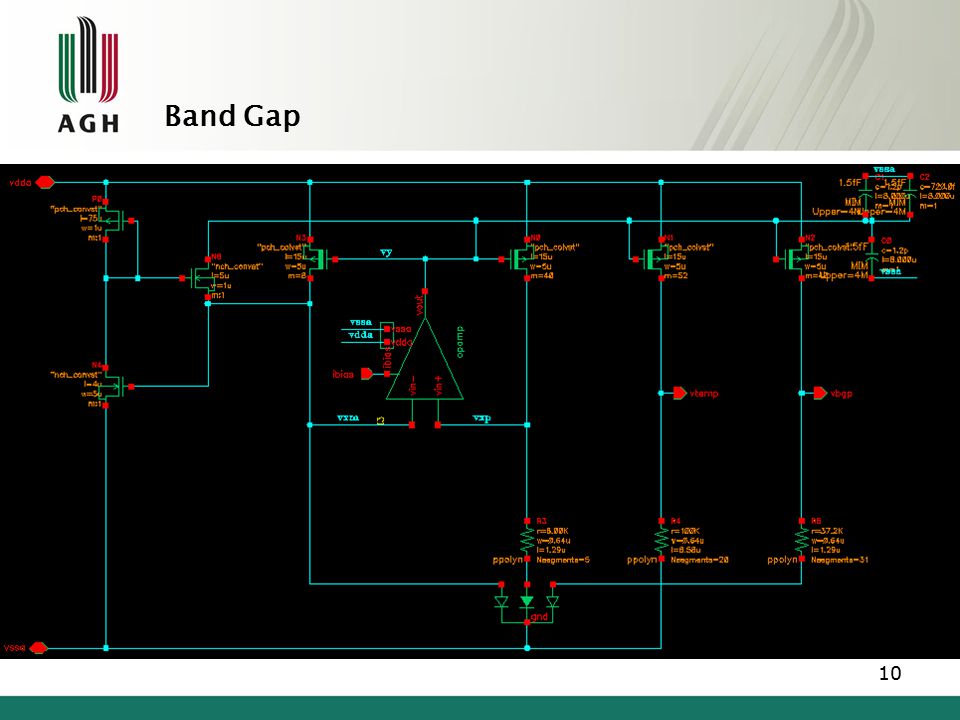
Task: Click the vxp net label
Action: (x=482, y=418)
